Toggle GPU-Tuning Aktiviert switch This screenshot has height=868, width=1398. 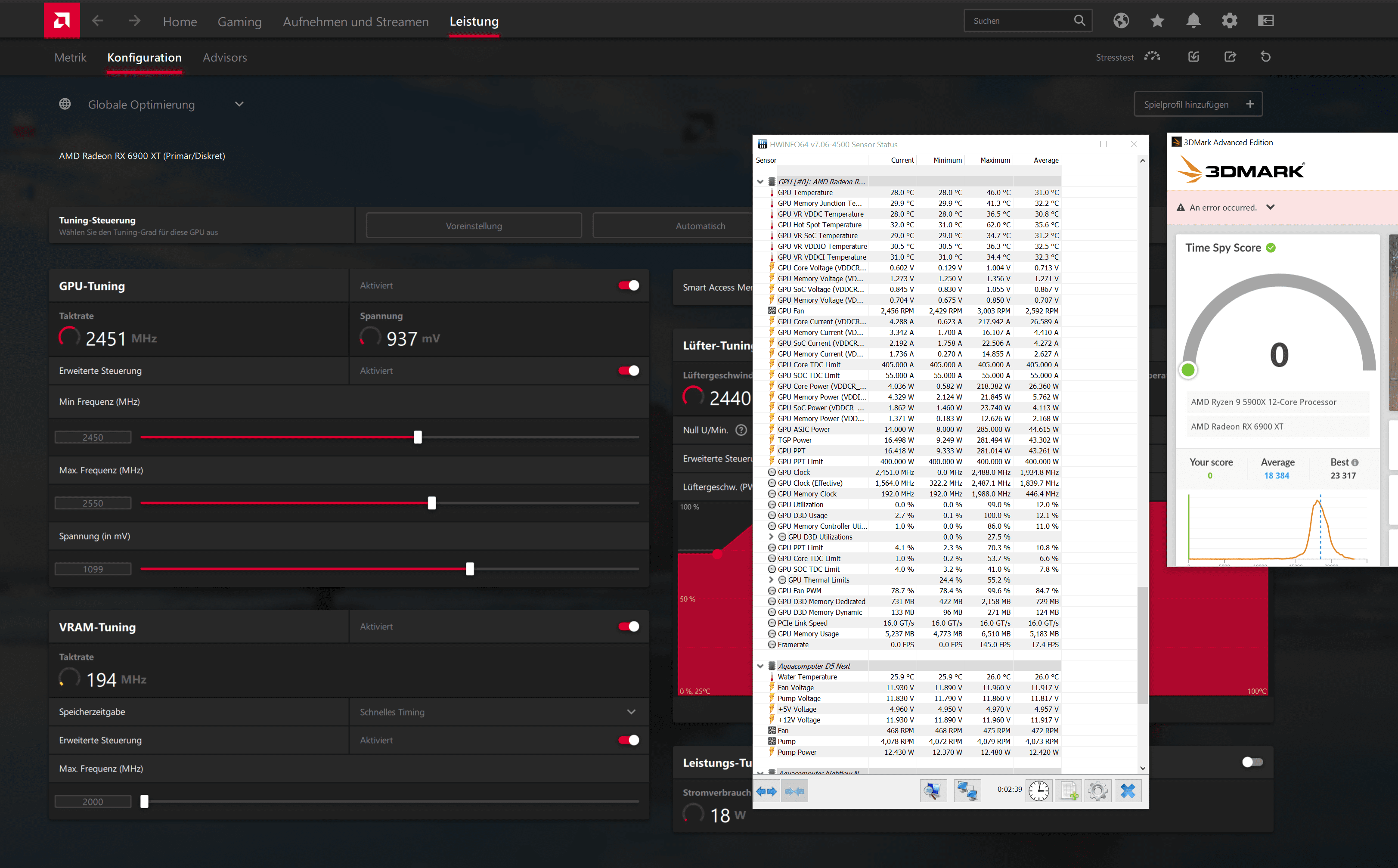click(629, 285)
